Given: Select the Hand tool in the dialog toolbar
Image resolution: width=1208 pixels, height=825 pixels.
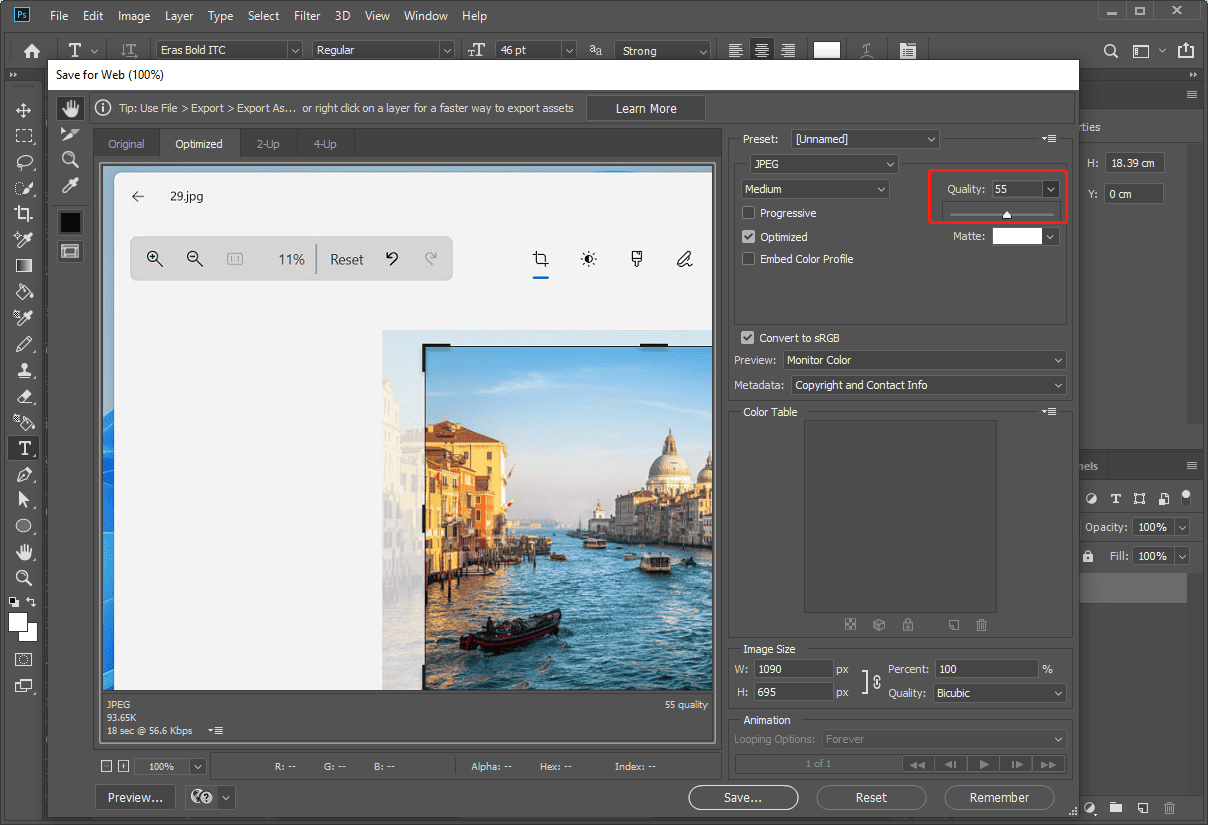Looking at the screenshot, I should point(70,108).
